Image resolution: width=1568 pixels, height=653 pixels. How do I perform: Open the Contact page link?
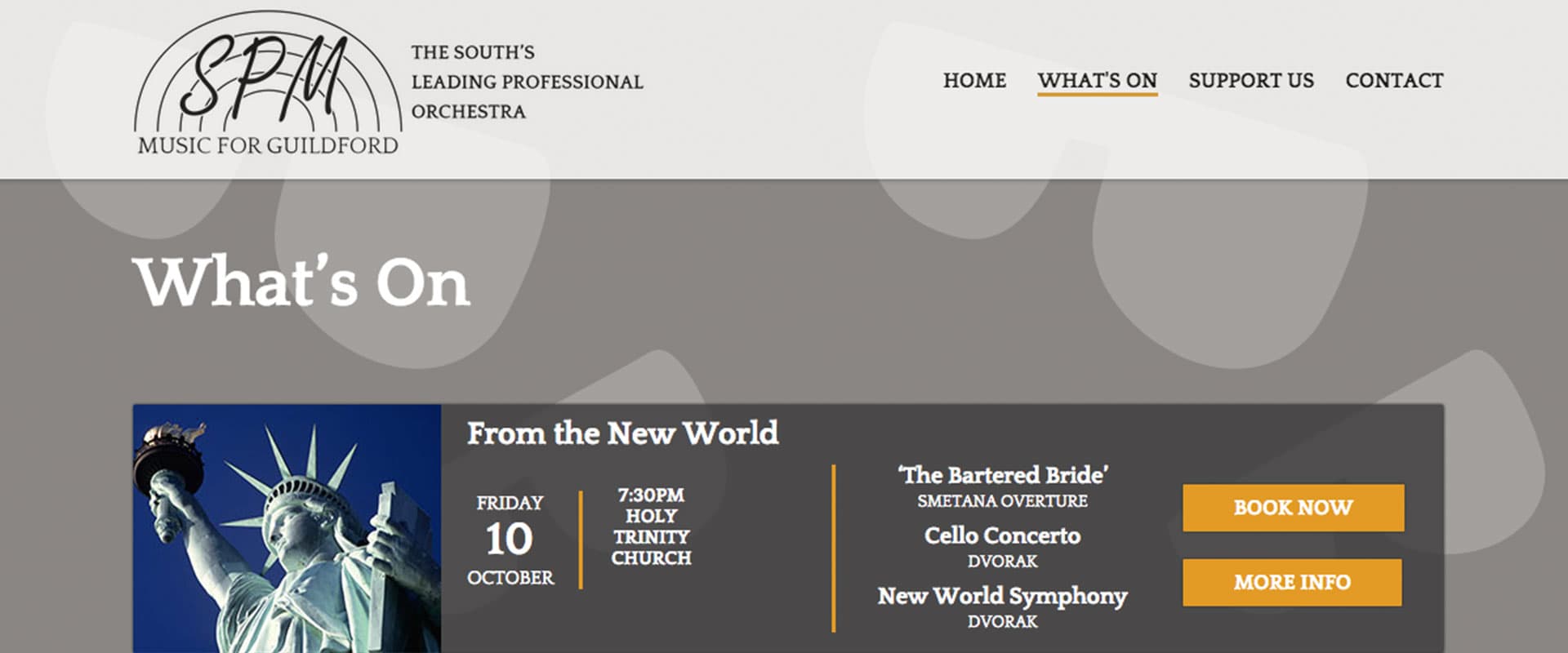pos(1394,81)
